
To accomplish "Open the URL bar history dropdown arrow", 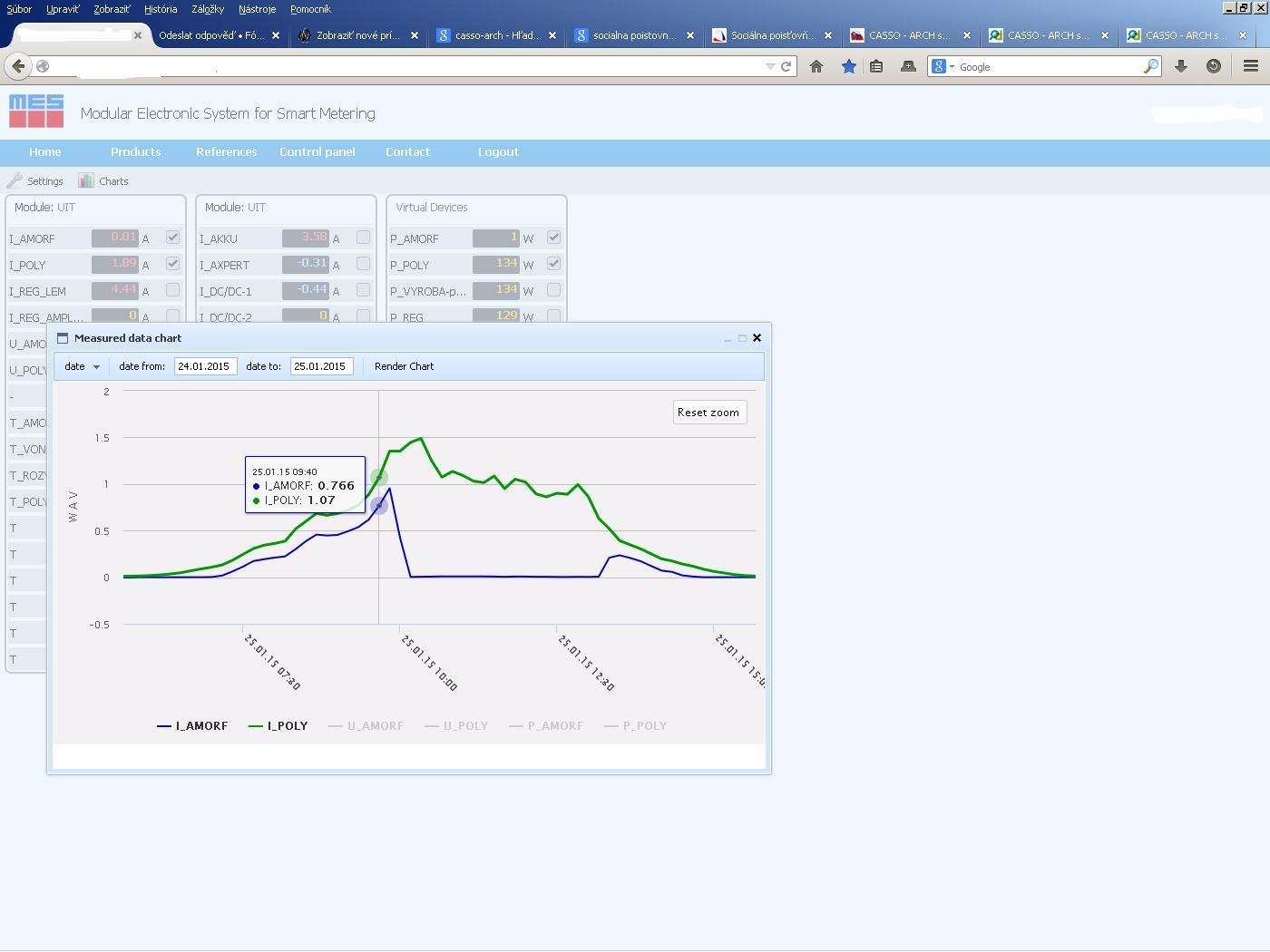I will (x=770, y=66).
